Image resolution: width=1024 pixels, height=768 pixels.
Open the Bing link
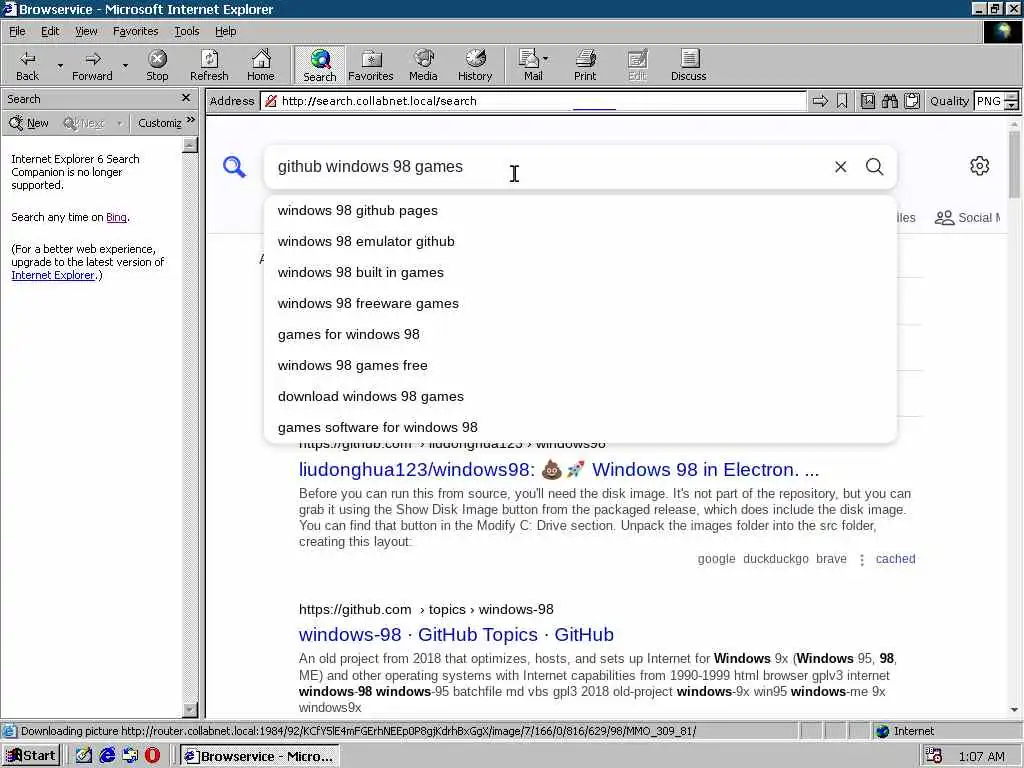116,217
